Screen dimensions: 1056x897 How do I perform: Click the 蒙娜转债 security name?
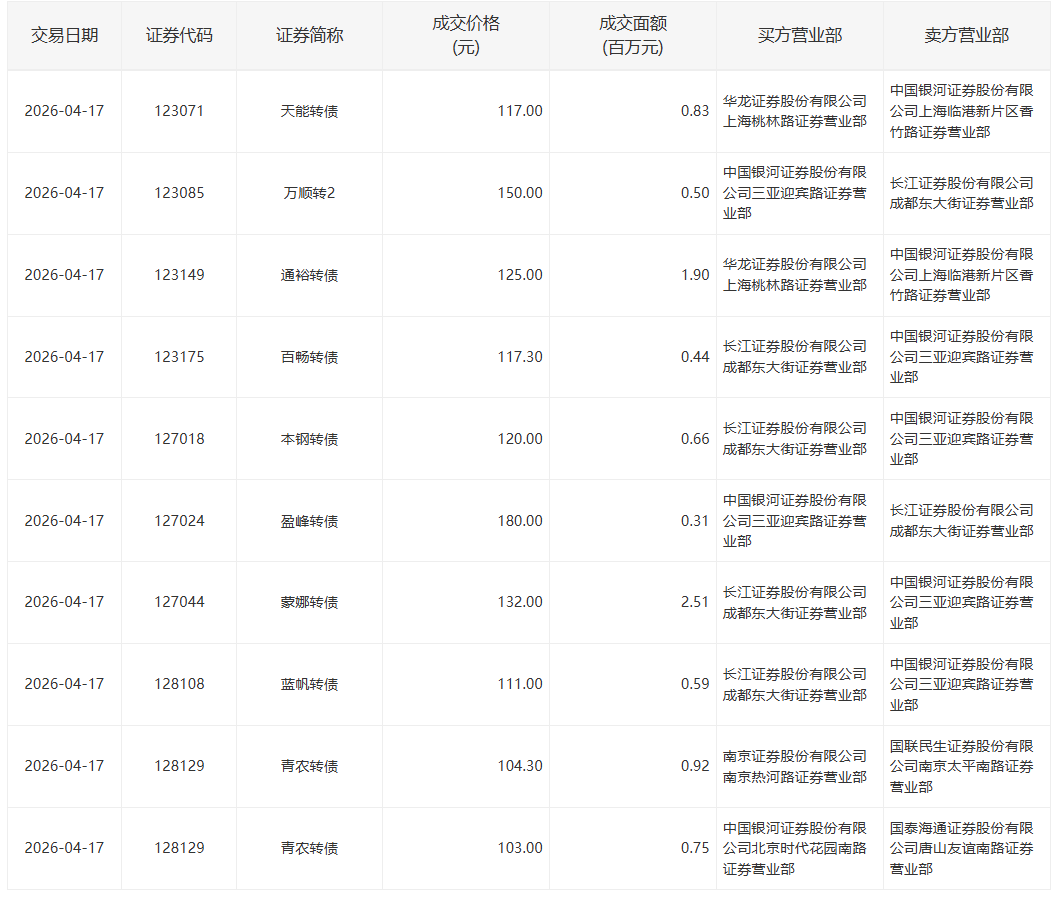point(309,602)
